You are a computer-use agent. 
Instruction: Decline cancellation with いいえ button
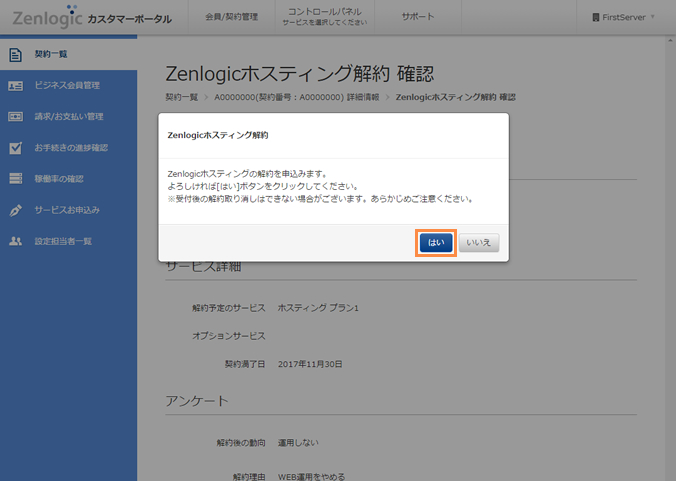click(479, 242)
